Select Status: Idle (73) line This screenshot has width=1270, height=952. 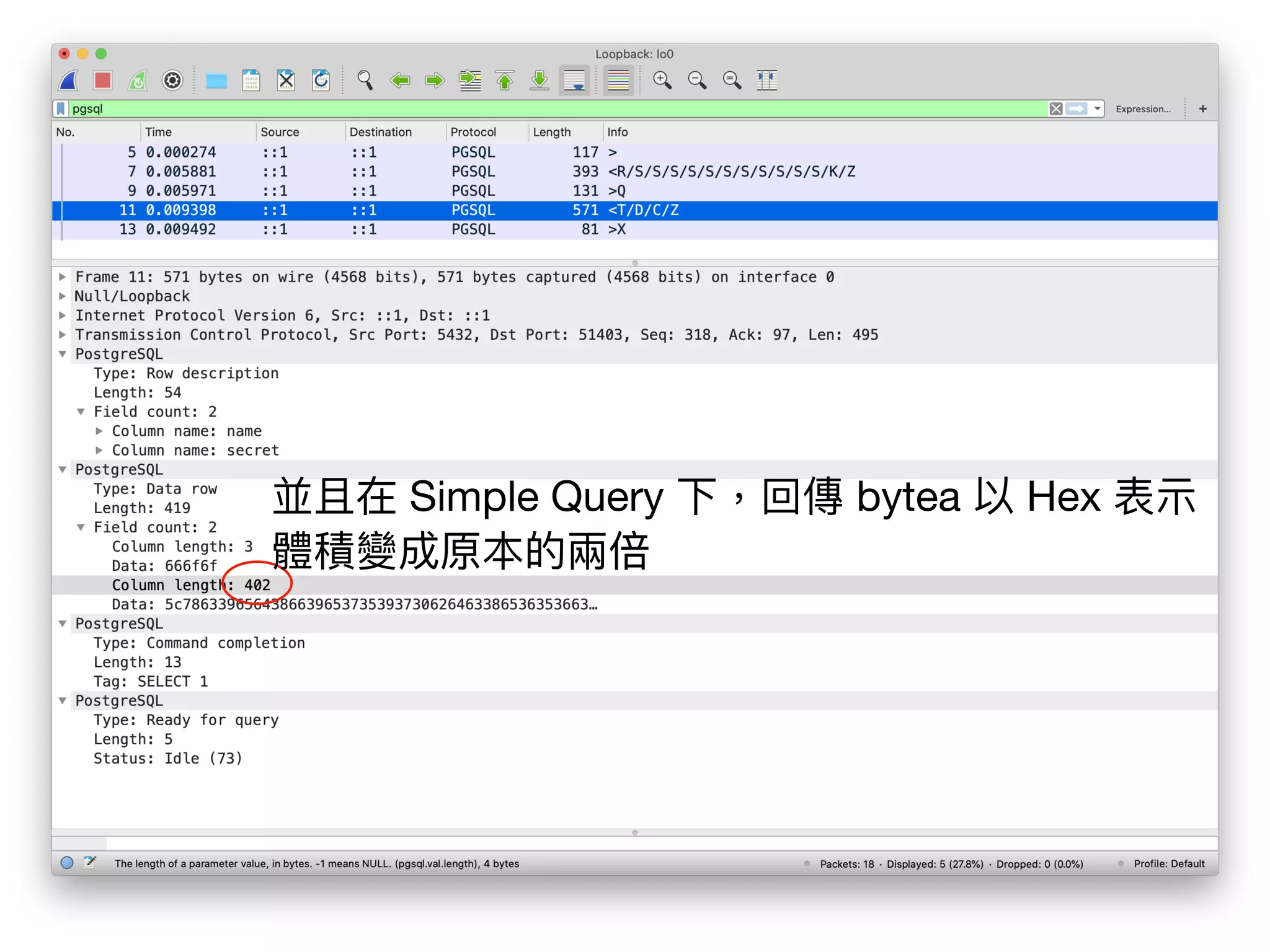click(x=168, y=758)
